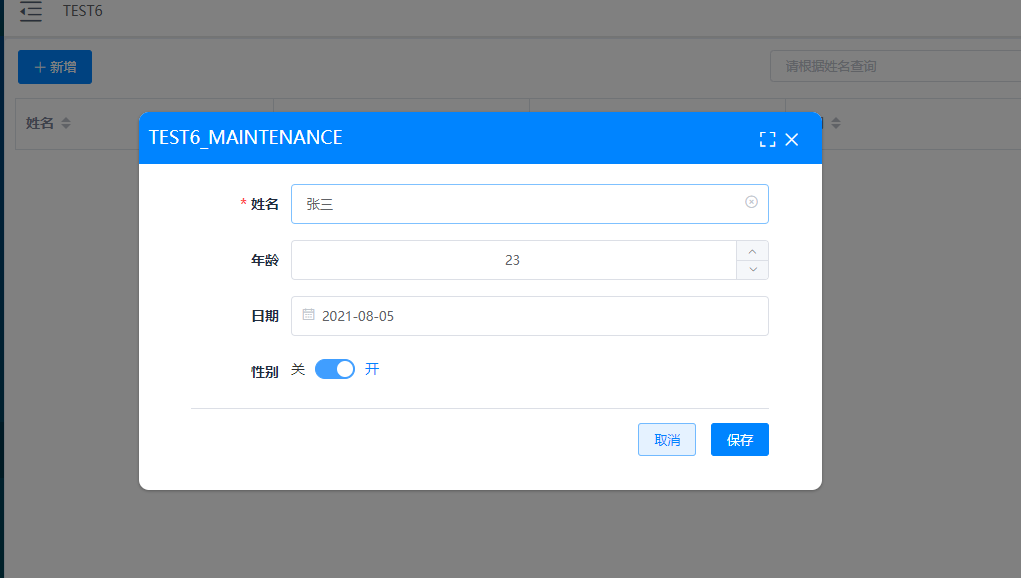Toggle the 性别 switch

point(335,369)
